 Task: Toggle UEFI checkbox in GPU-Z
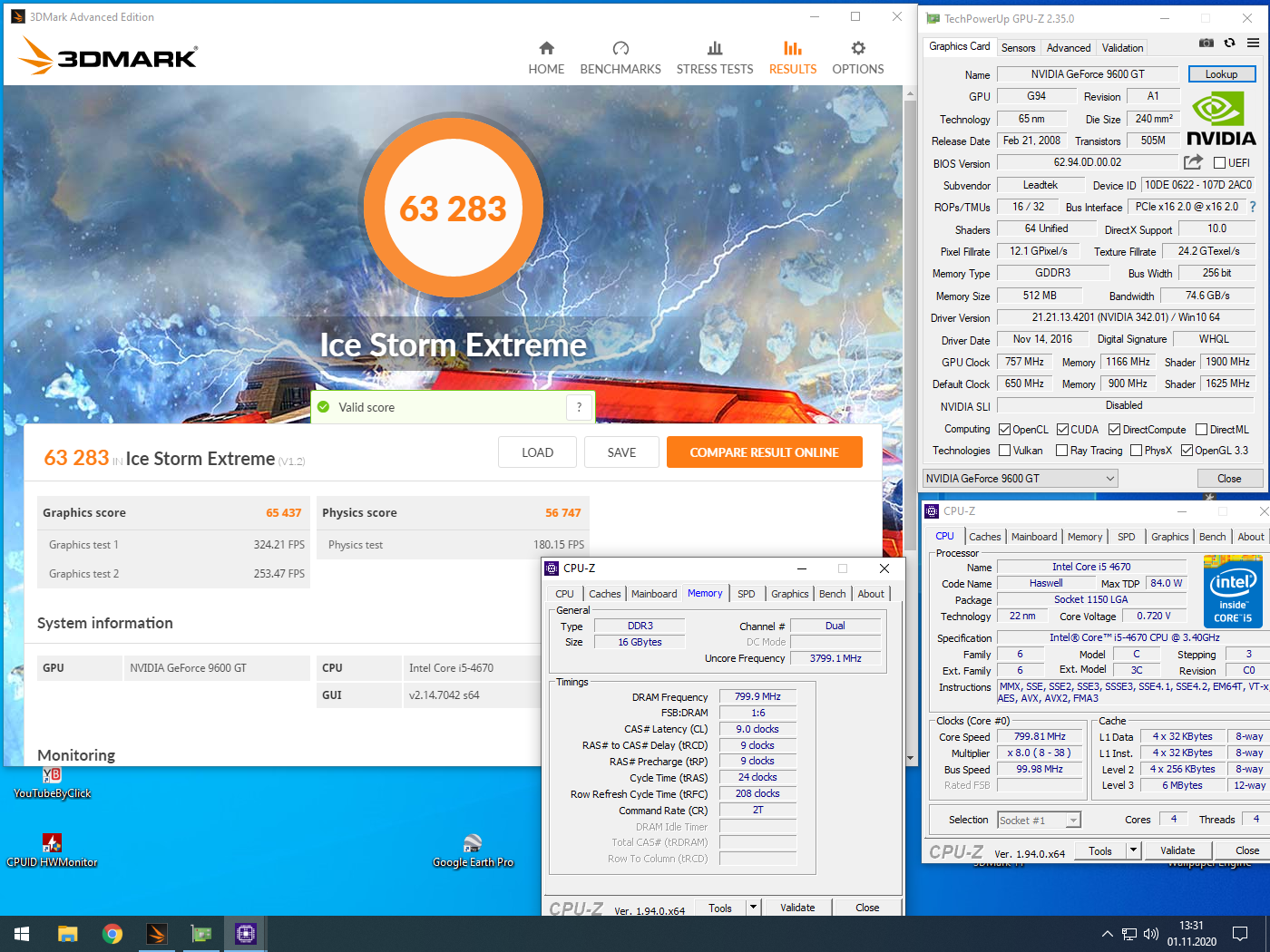click(1219, 163)
